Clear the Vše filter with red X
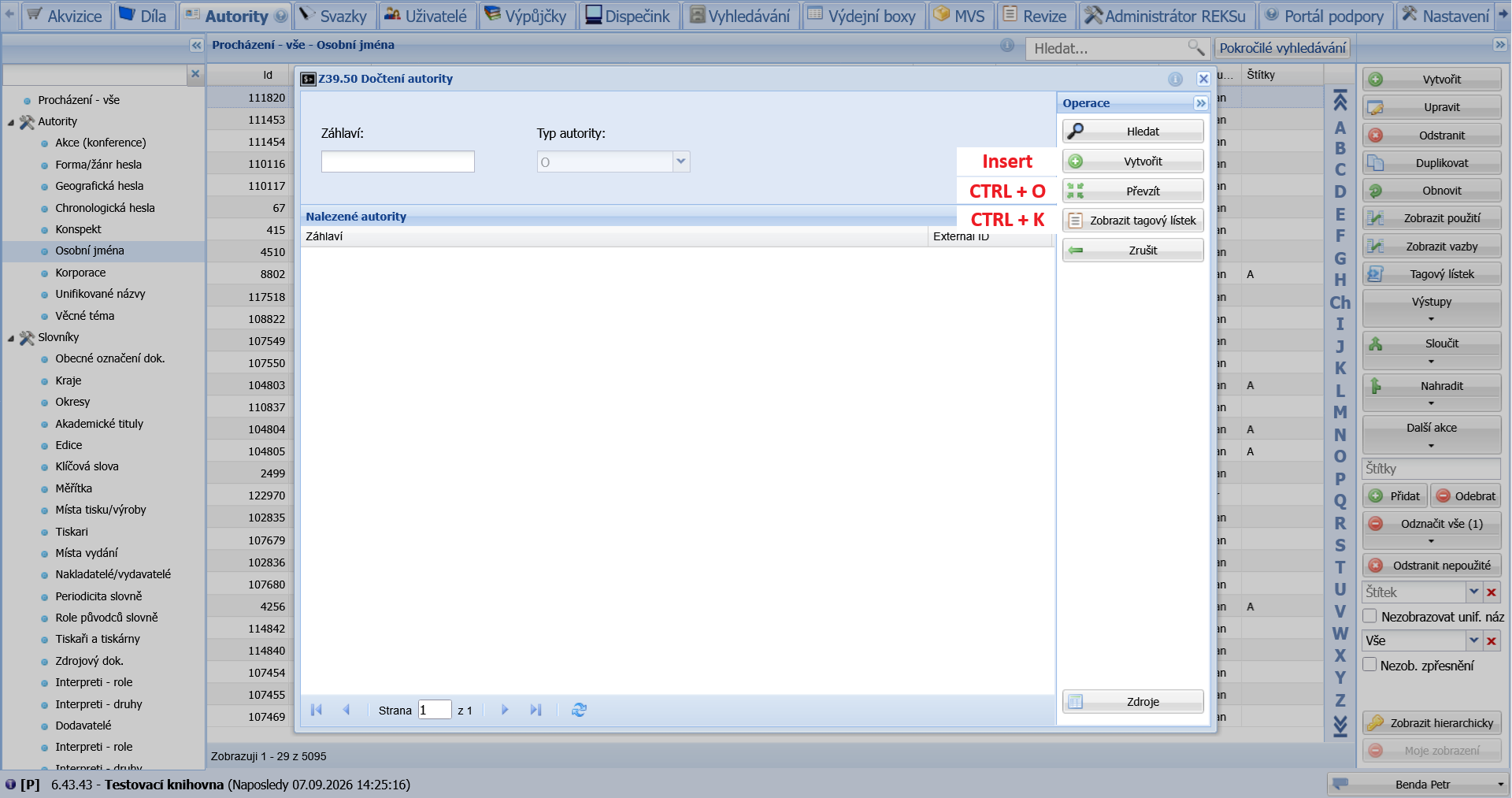The height and width of the screenshot is (798, 1512). (x=1492, y=640)
